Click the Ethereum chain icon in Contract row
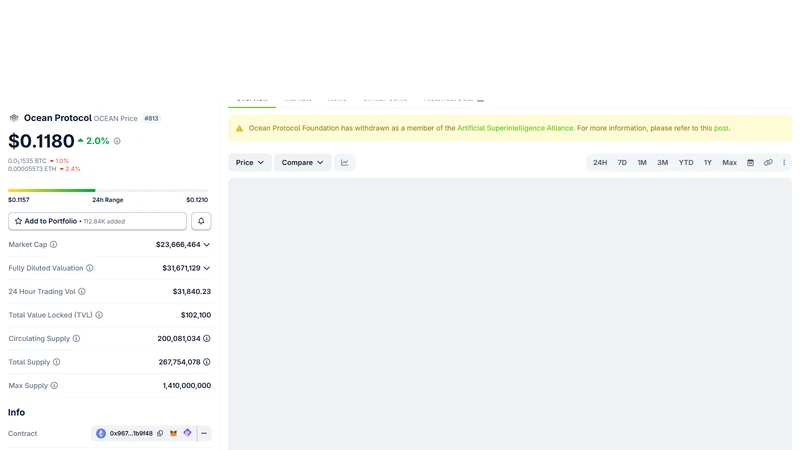800x450 pixels. tap(101, 433)
